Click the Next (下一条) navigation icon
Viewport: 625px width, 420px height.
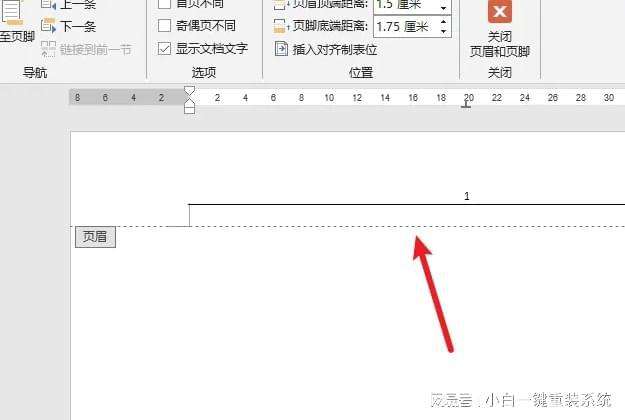point(48,26)
